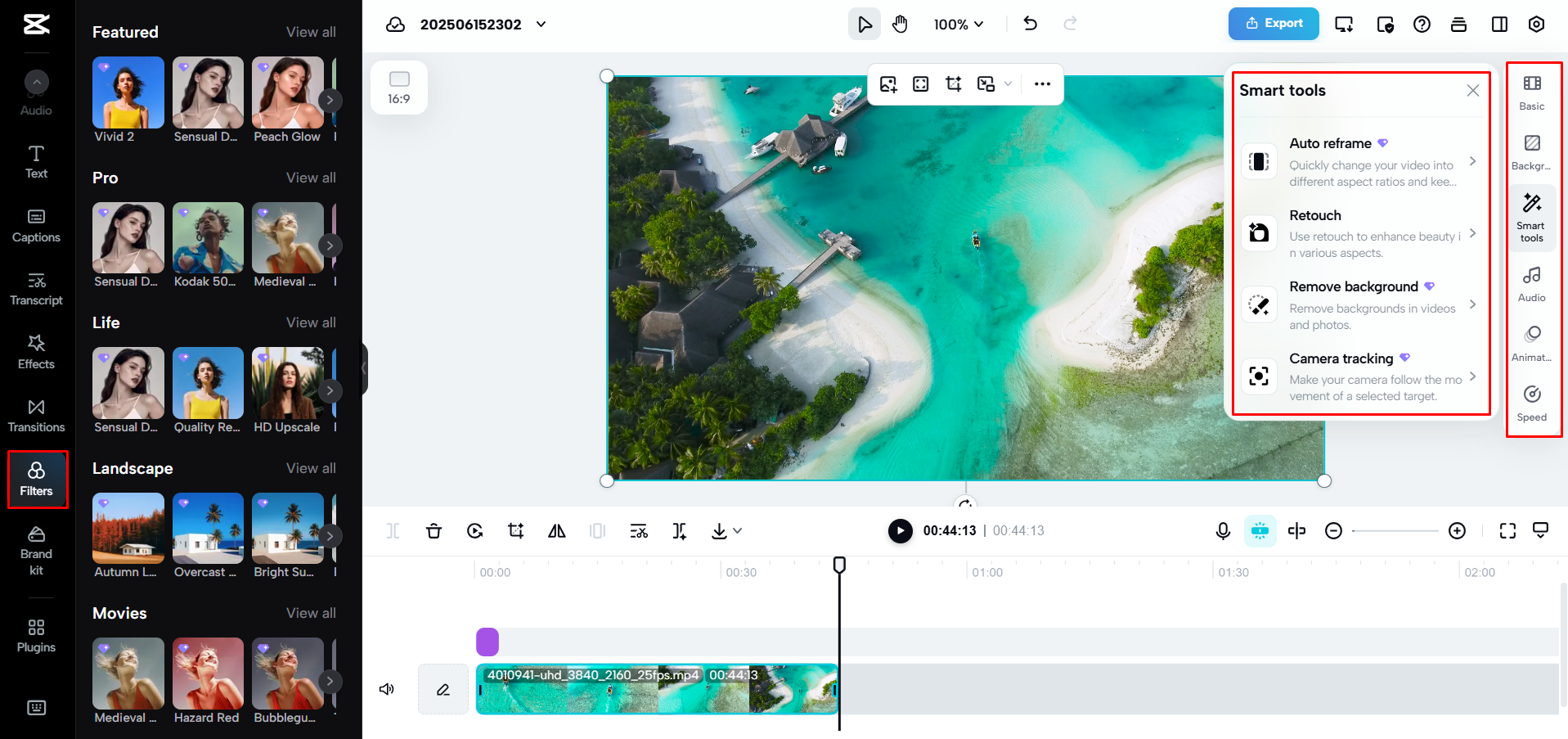1568x739 pixels.
Task: Open the Effects panel in left sidebar
Action: click(x=36, y=352)
